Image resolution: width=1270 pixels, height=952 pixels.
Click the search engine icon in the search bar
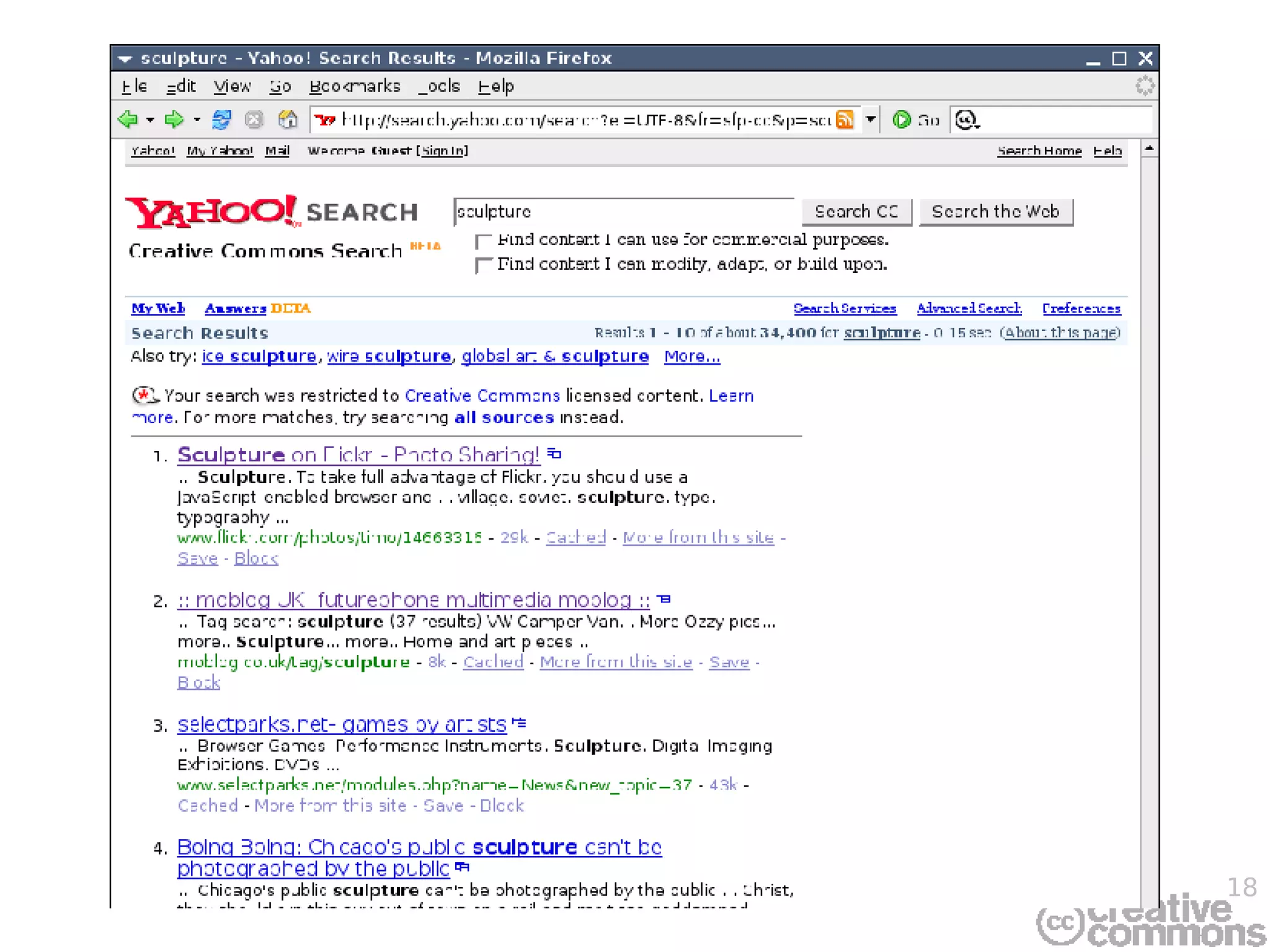966,119
